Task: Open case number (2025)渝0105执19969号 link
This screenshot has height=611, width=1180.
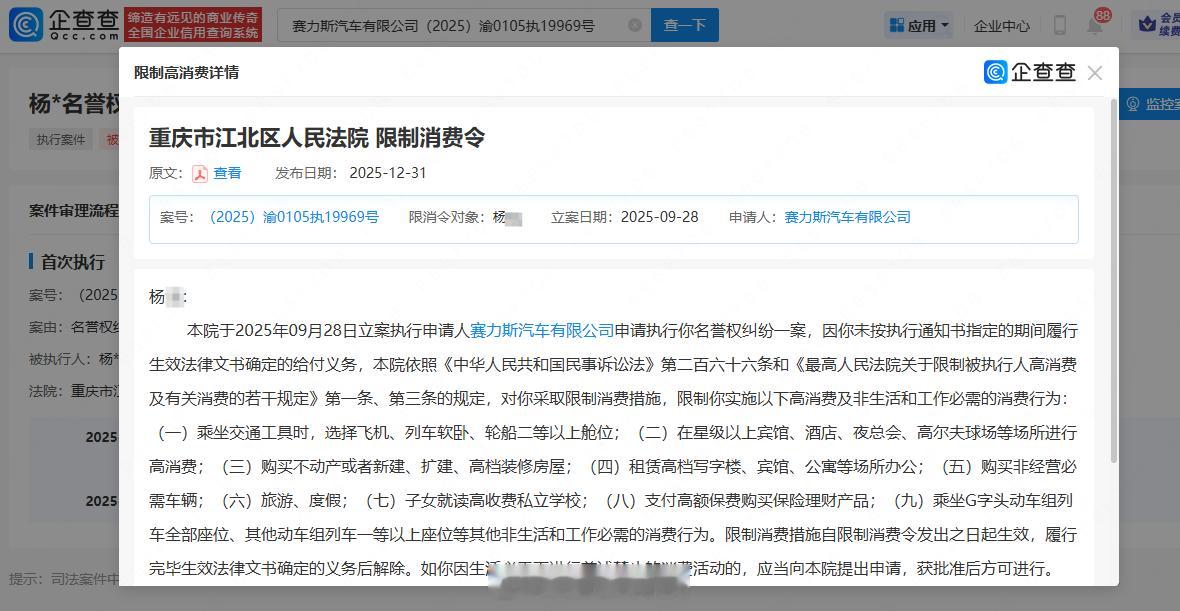Action: coord(293,217)
